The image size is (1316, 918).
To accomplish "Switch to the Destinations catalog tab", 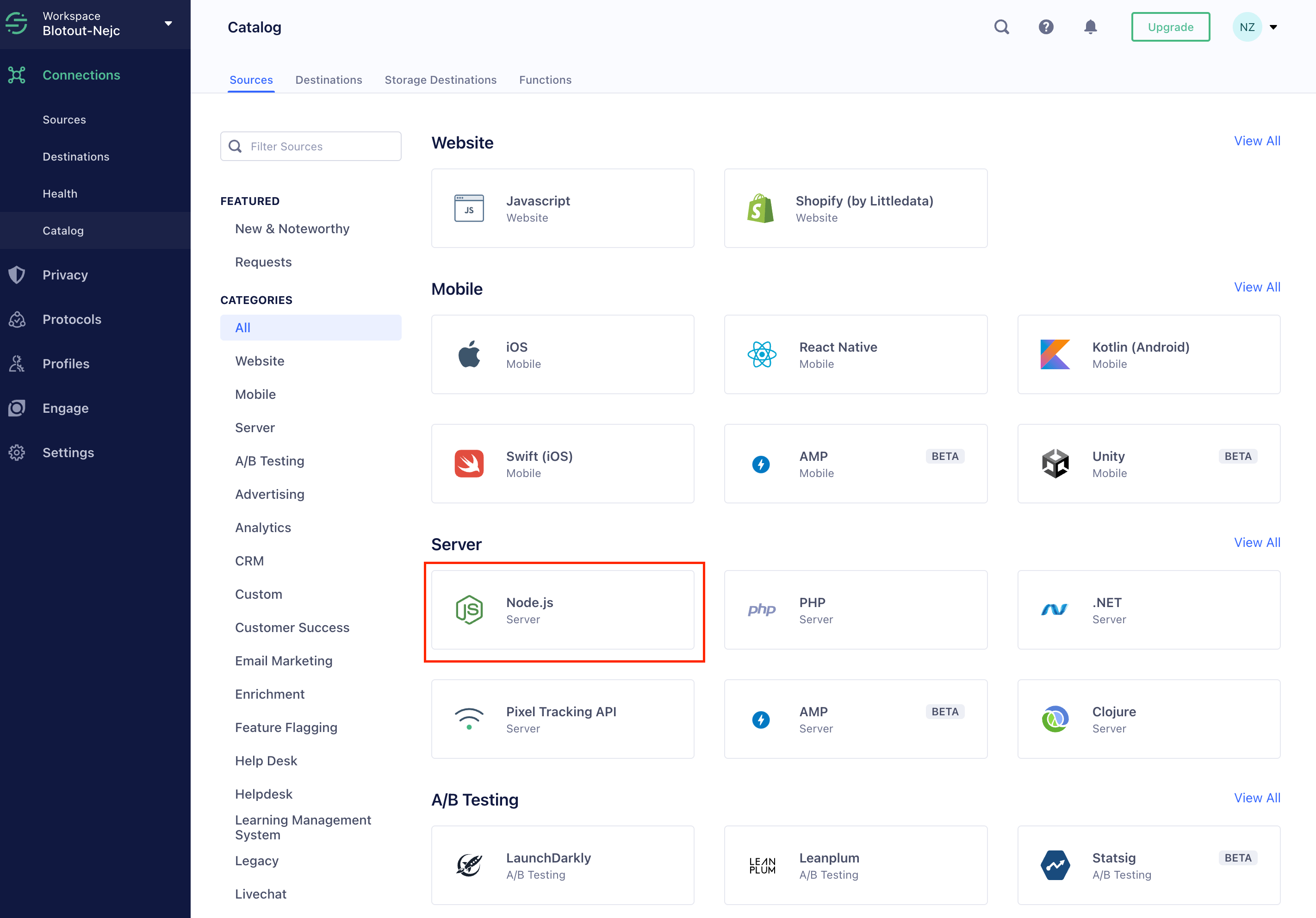I will point(329,80).
